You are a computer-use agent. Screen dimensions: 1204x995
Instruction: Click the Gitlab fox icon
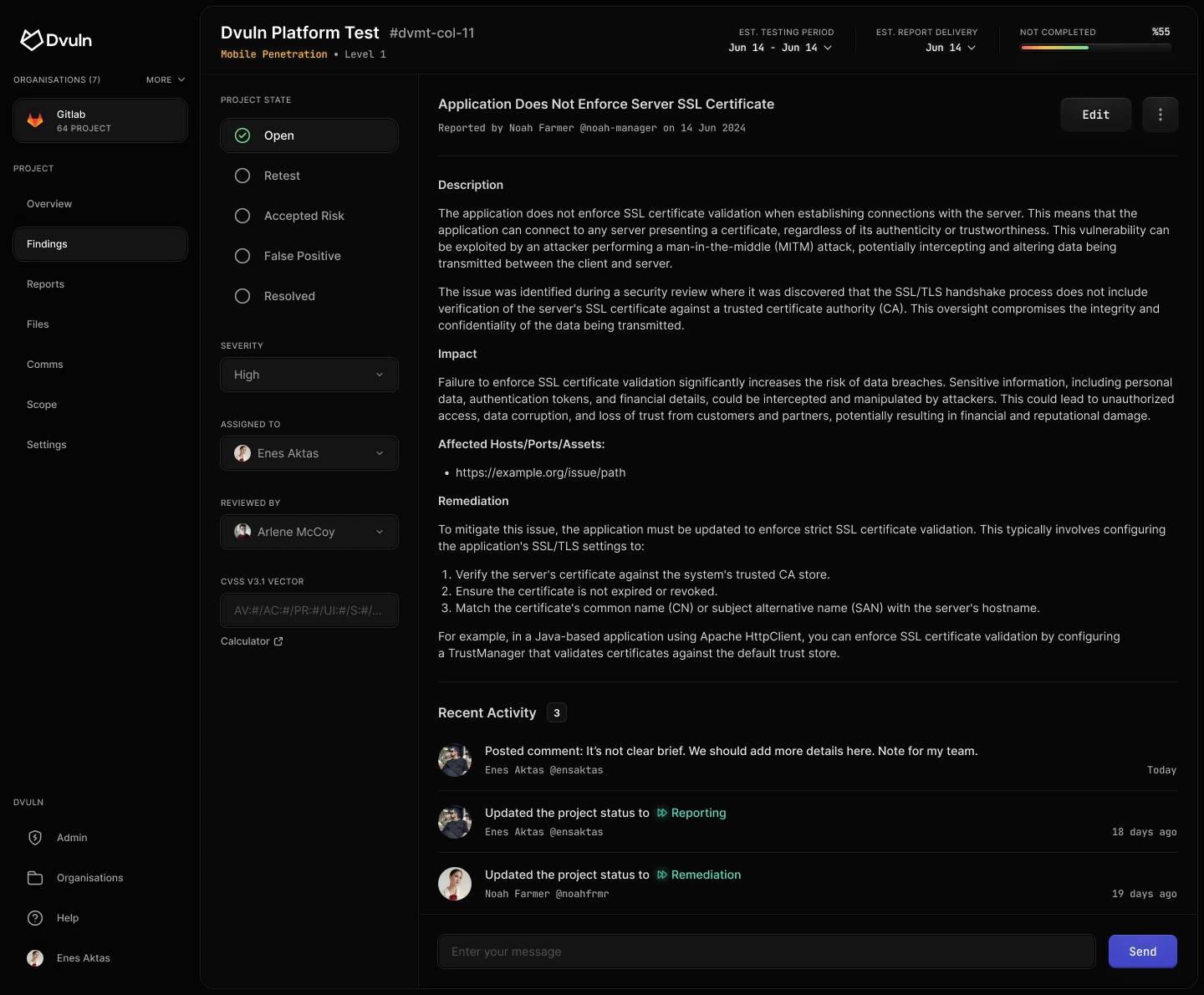[x=35, y=120]
